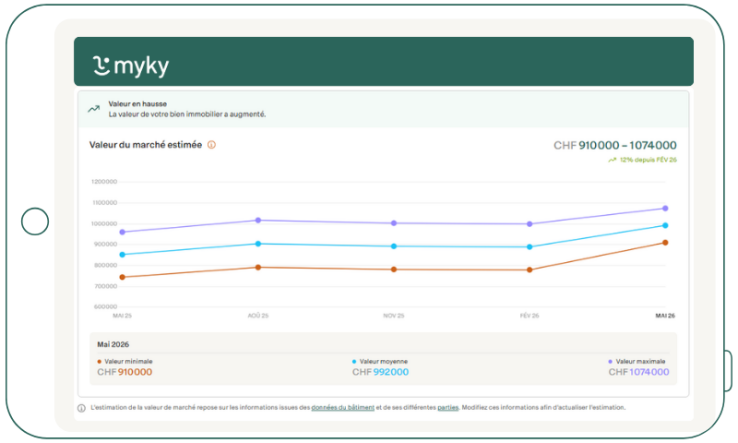Open the données du bâtiment link
This screenshot has width=738, height=443.
click(343, 408)
